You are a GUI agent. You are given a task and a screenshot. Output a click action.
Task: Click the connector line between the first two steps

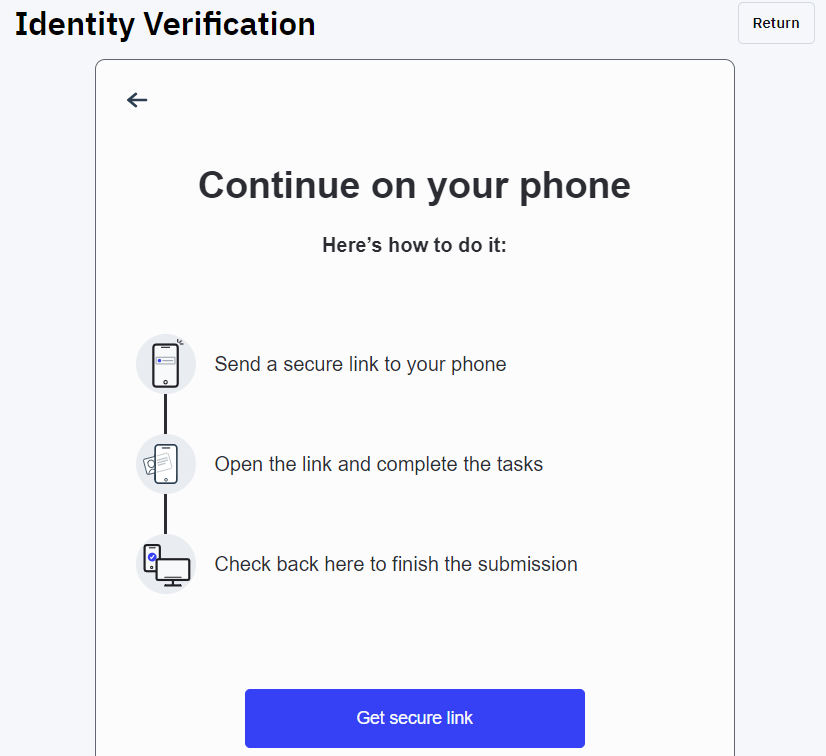pyautogui.click(x=166, y=414)
